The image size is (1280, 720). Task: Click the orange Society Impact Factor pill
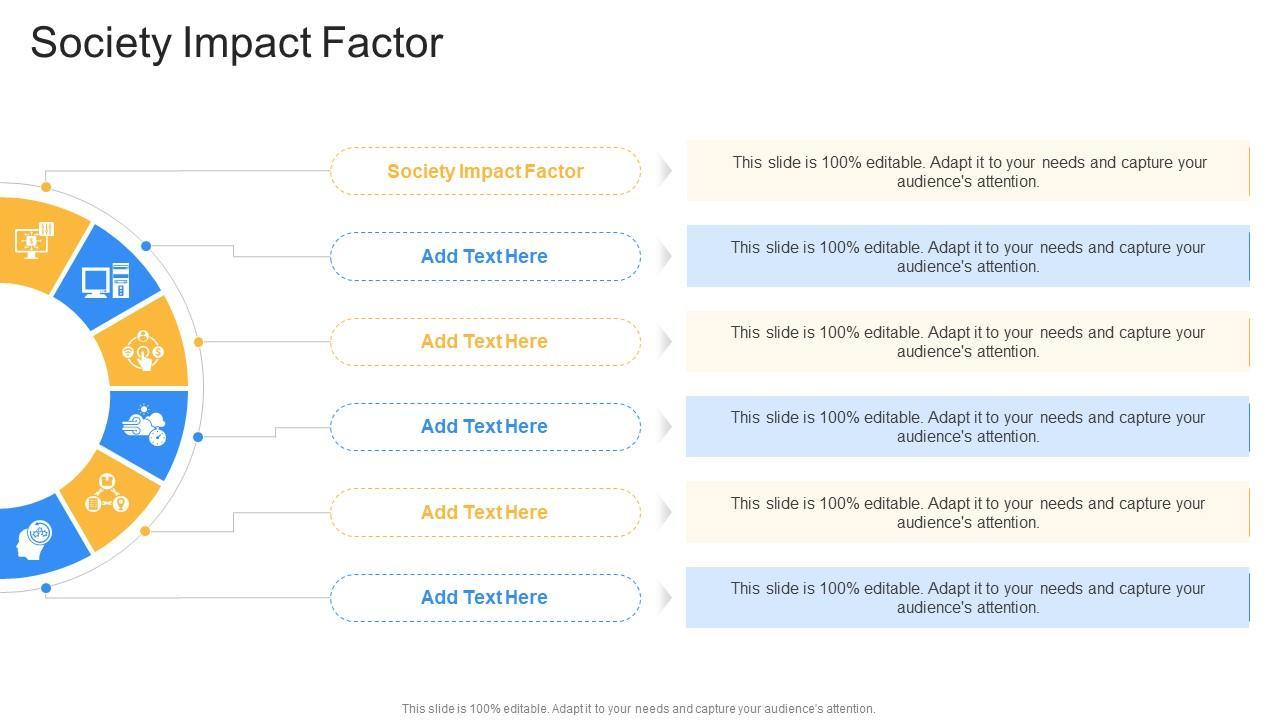tap(485, 171)
